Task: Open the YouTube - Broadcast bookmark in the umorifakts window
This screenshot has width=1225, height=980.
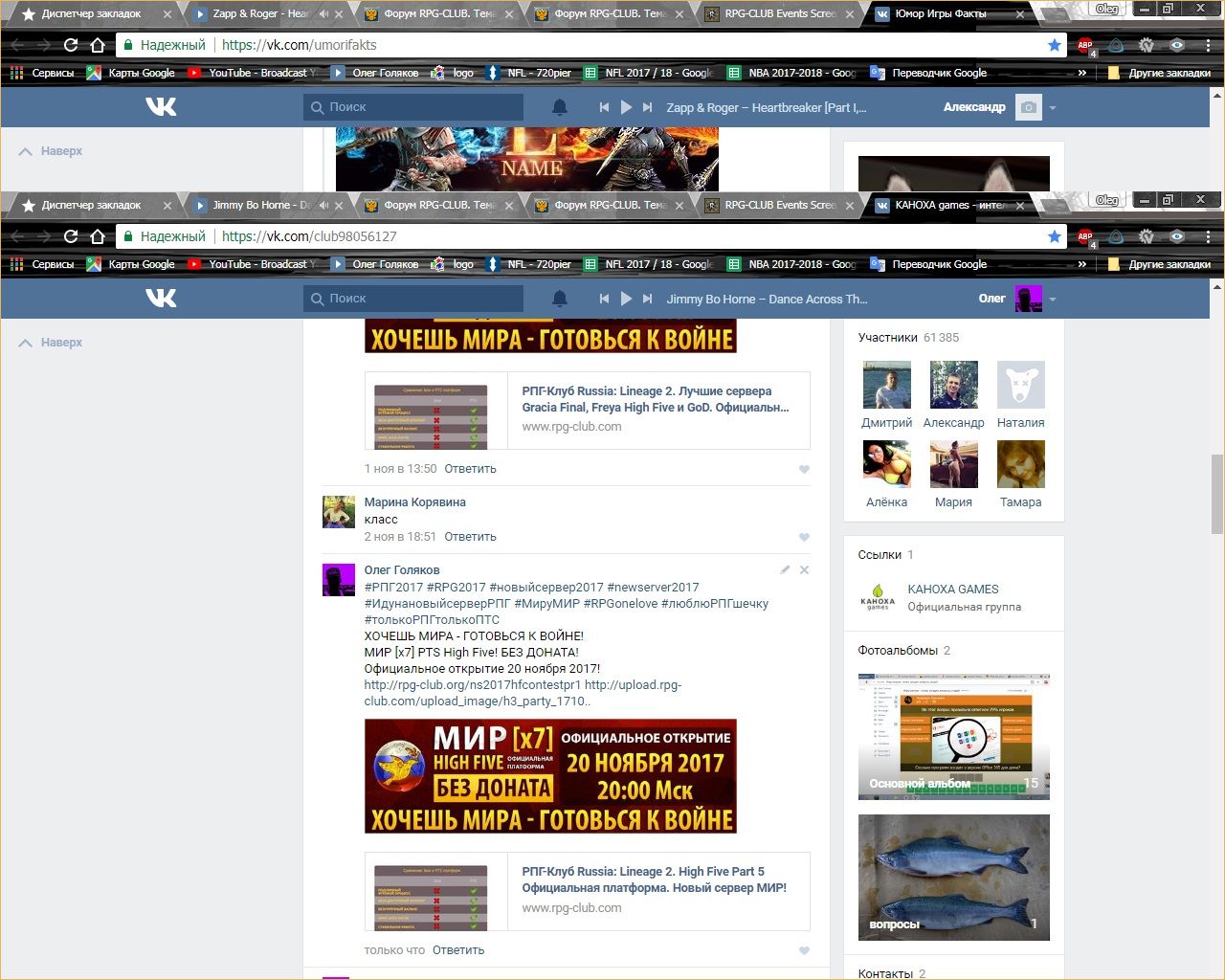Action: 252,73
